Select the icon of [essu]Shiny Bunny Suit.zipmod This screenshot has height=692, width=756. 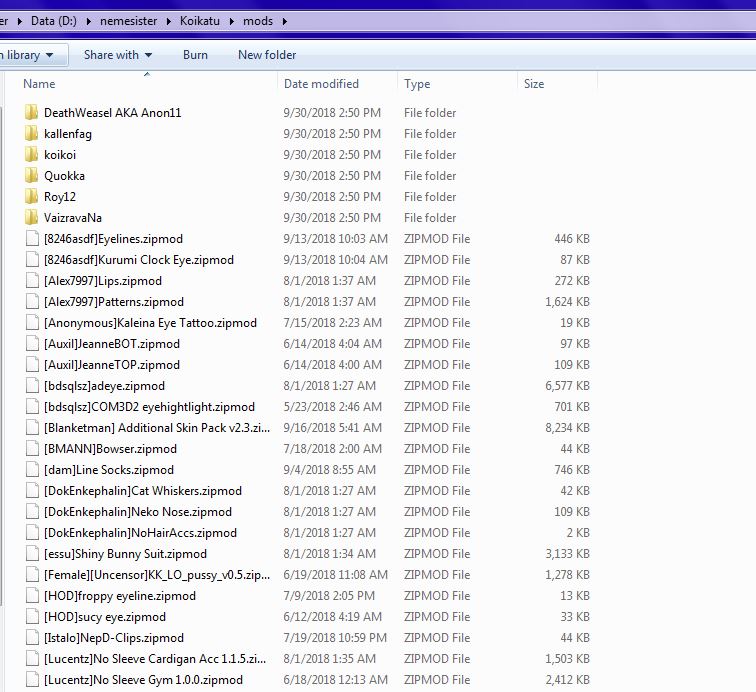(32, 554)
